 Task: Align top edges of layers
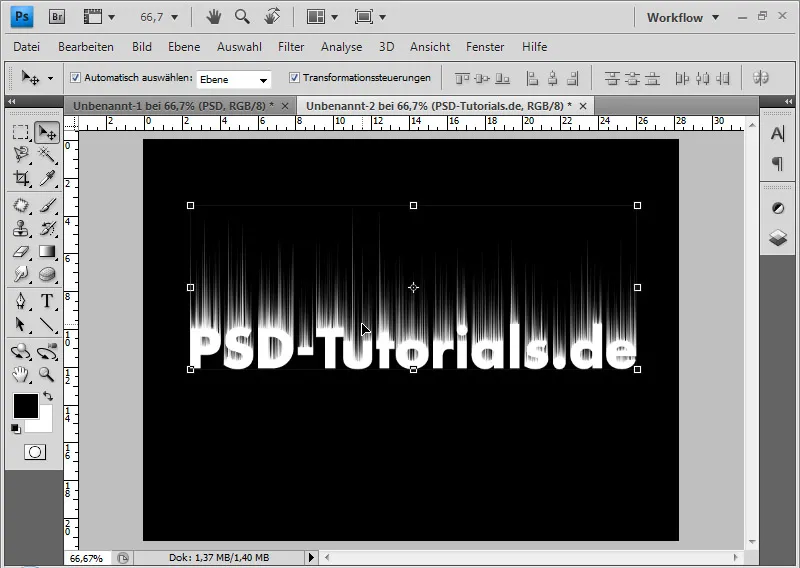[462, 79]
